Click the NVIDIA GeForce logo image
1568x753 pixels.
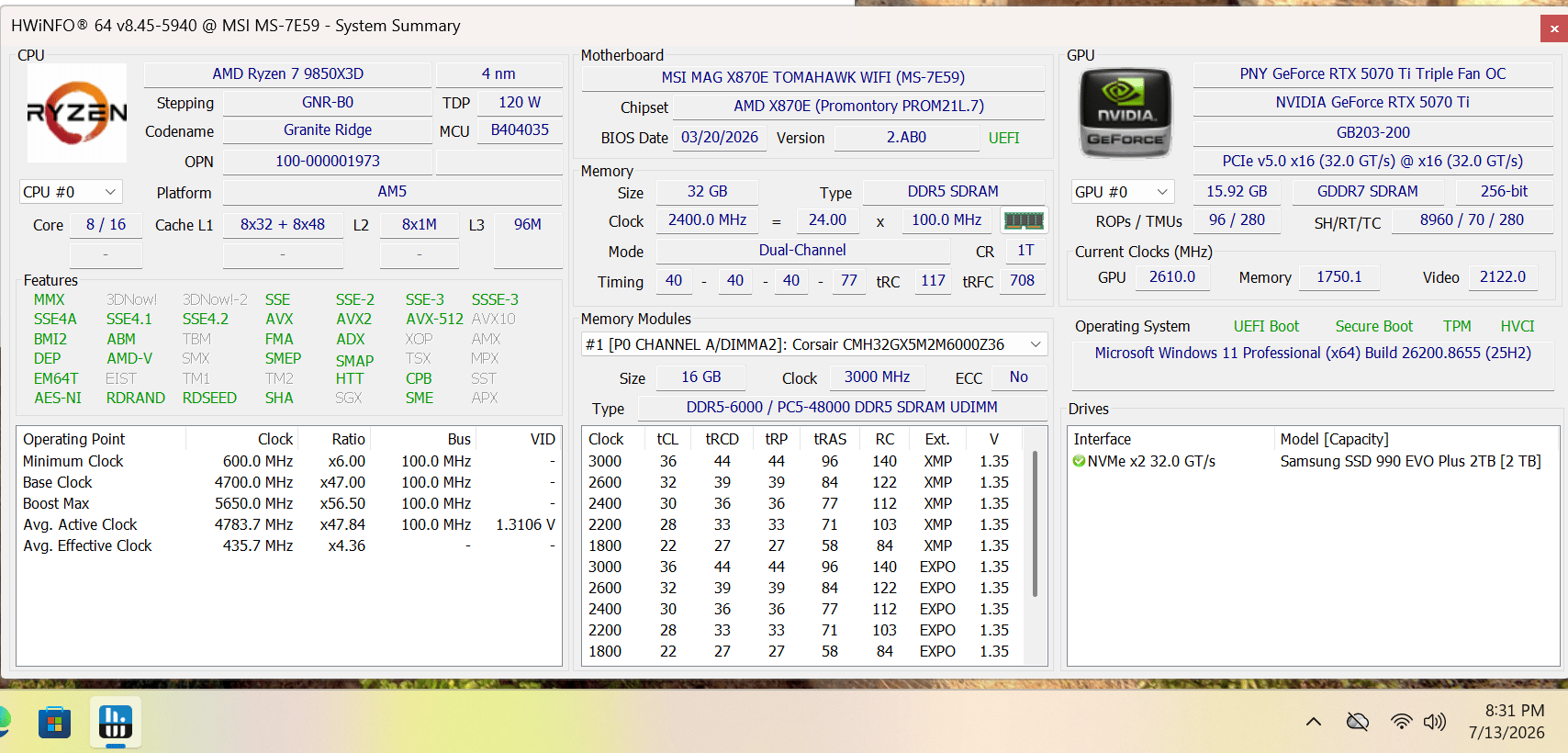[x=1126, y=113]
